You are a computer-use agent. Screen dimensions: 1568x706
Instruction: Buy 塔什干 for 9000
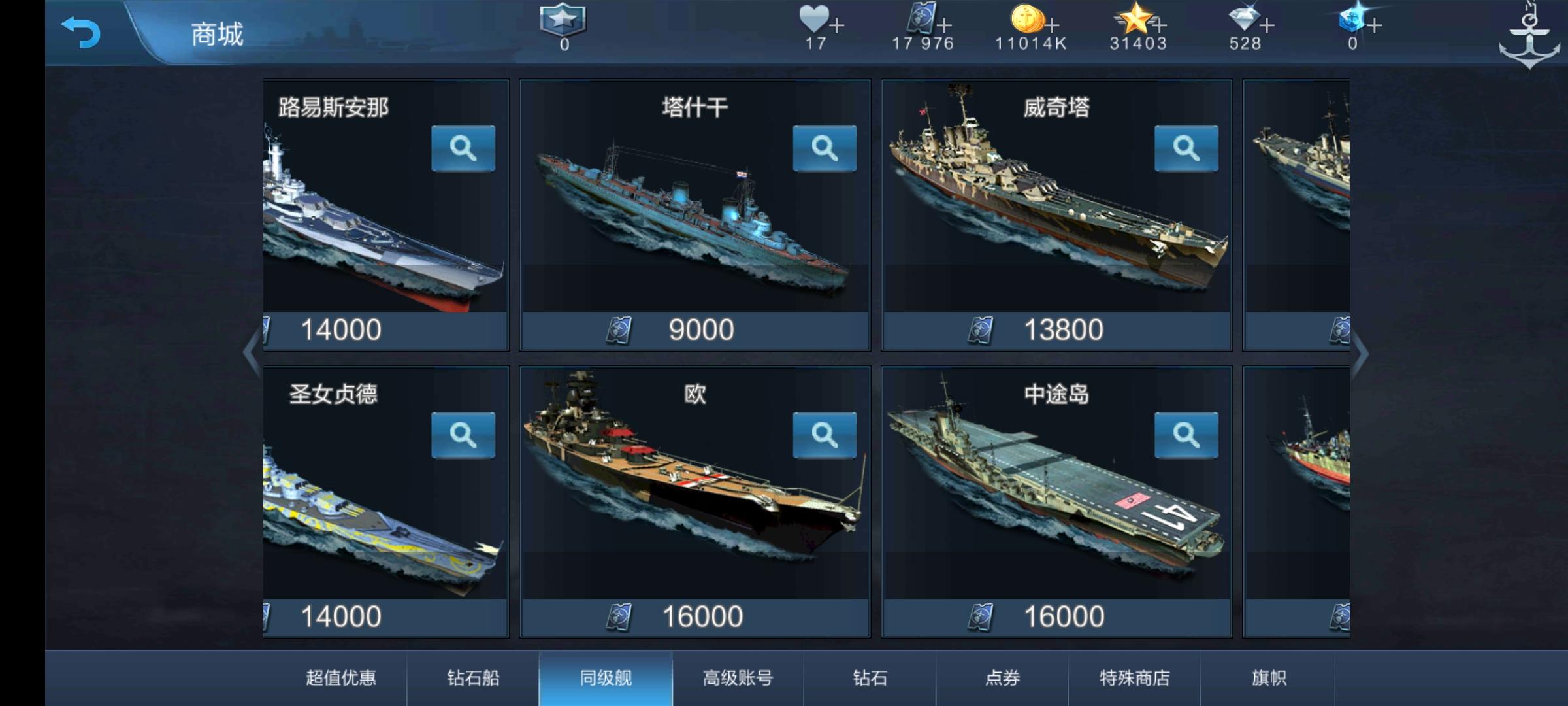point(695,330)
